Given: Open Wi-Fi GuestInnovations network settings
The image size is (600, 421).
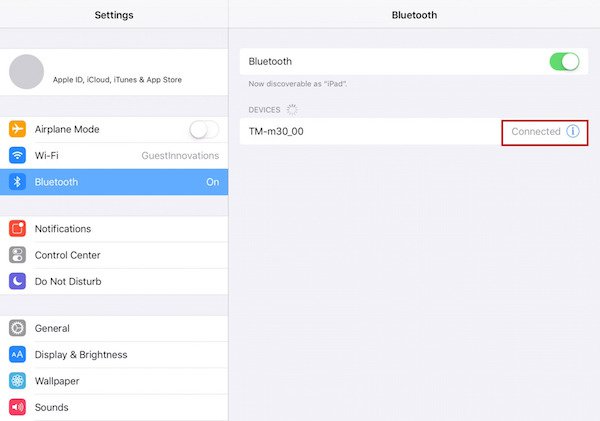Looking at the screenshot, I should pyautogui.click(x=114, y=155).
